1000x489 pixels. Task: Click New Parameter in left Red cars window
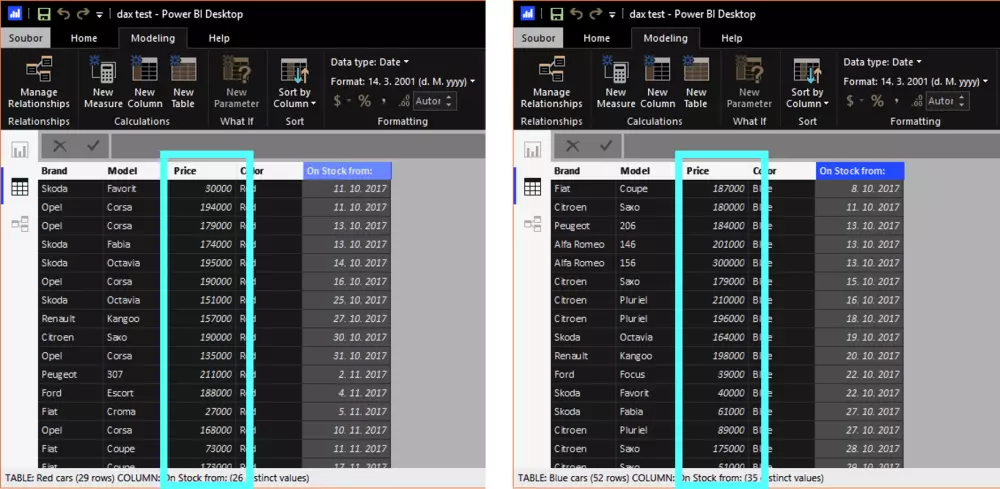pos(237,82)
